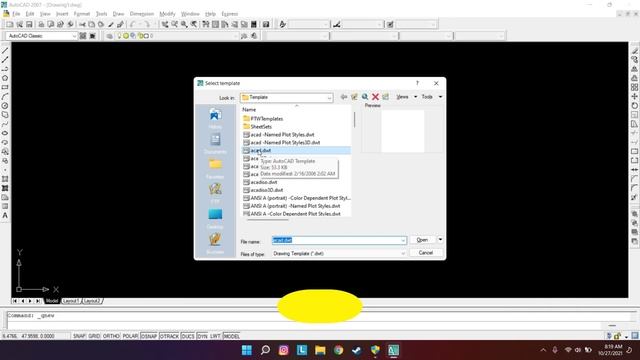Open the Format menu
The height and width of the screenshot is (360, 640).
pyautogui.click(x=82, y=14)
